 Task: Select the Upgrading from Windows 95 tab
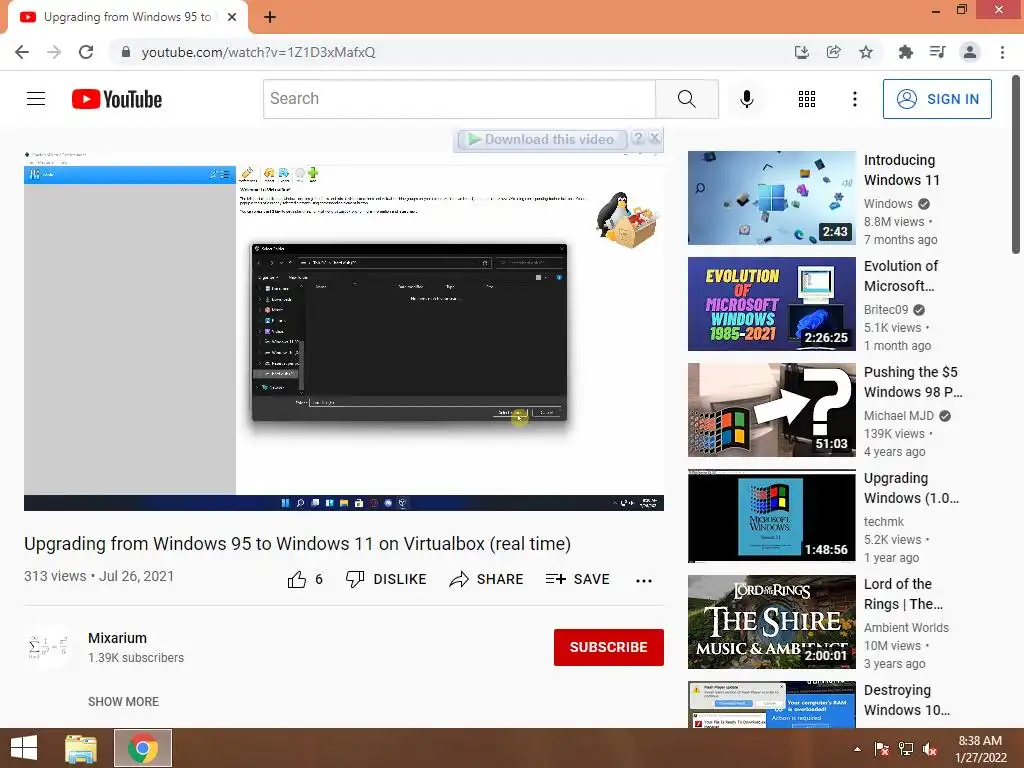[128, 17]
